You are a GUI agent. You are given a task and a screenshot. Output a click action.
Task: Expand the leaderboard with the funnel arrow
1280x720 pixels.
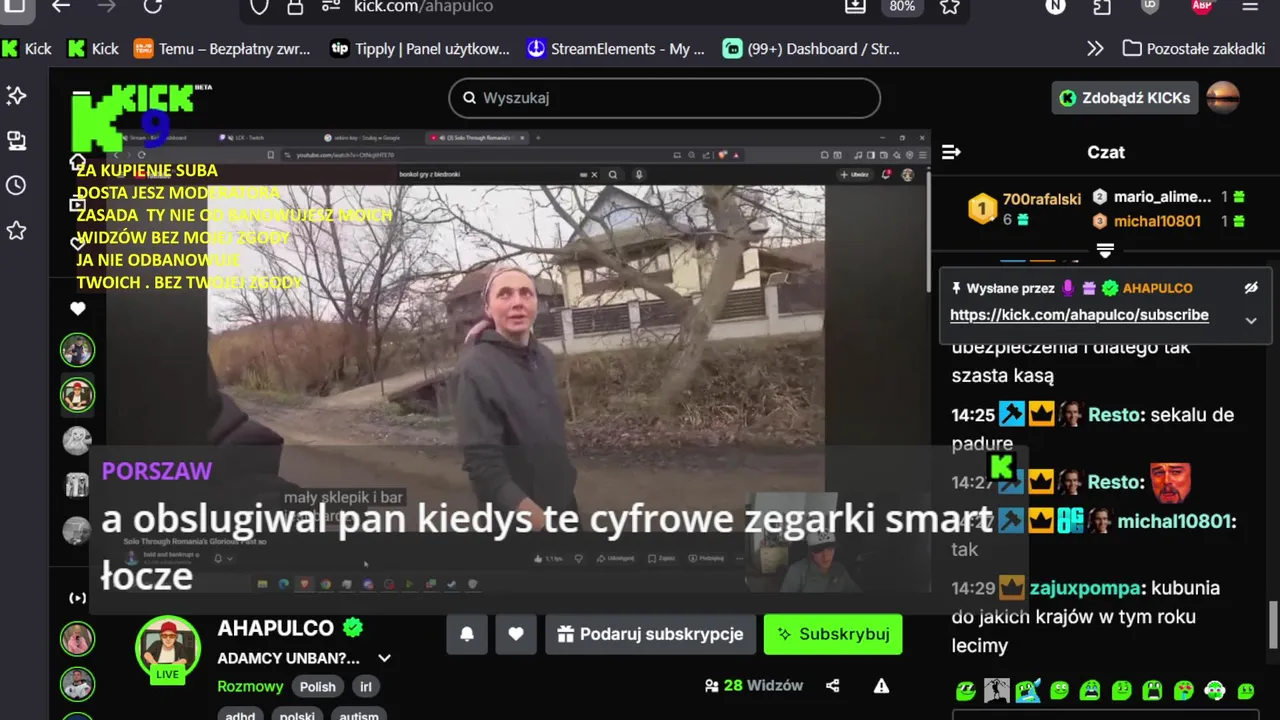[1105, 249]
